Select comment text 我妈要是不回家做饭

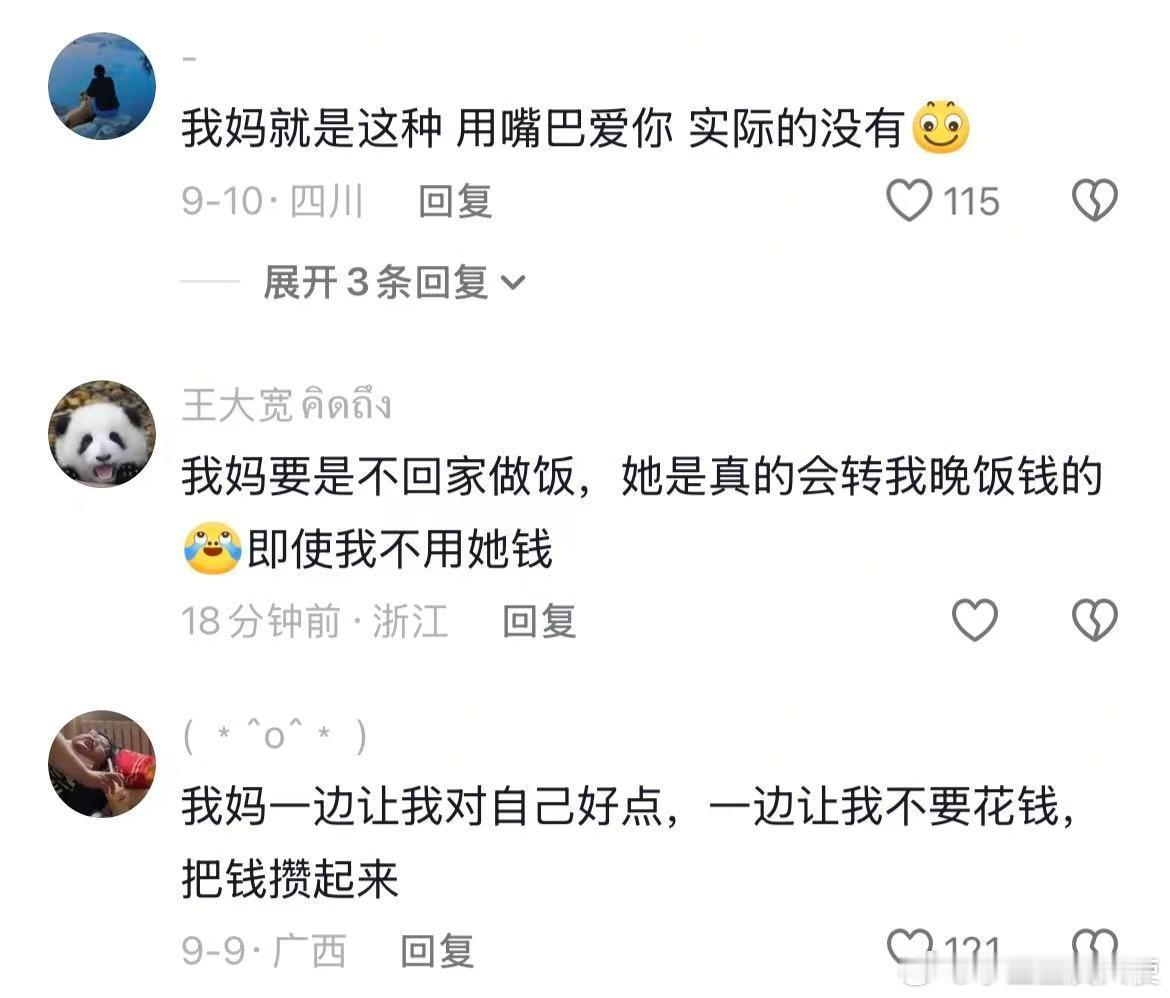click(x=379, y=476)
